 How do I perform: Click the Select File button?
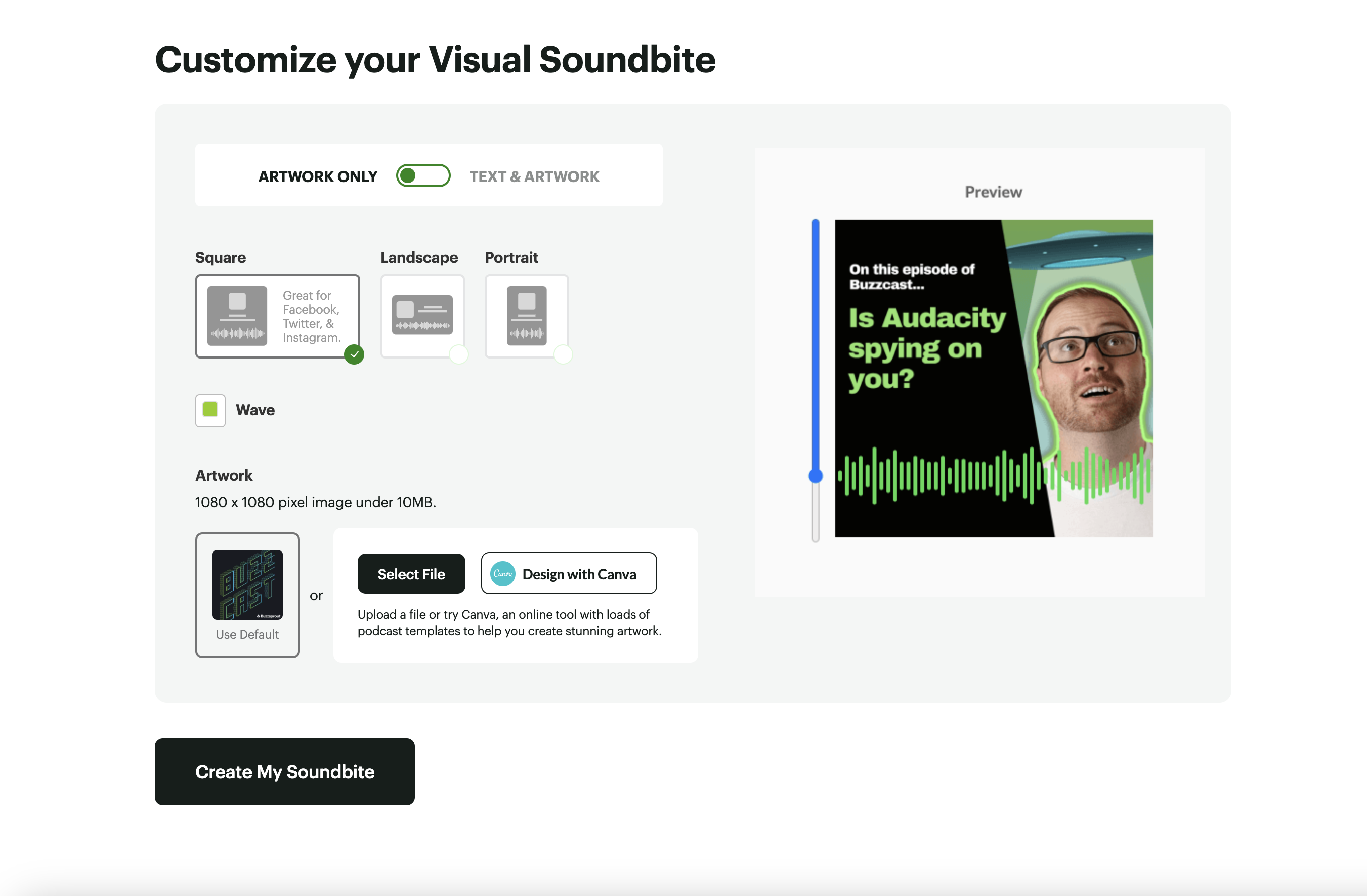(411, 574)
